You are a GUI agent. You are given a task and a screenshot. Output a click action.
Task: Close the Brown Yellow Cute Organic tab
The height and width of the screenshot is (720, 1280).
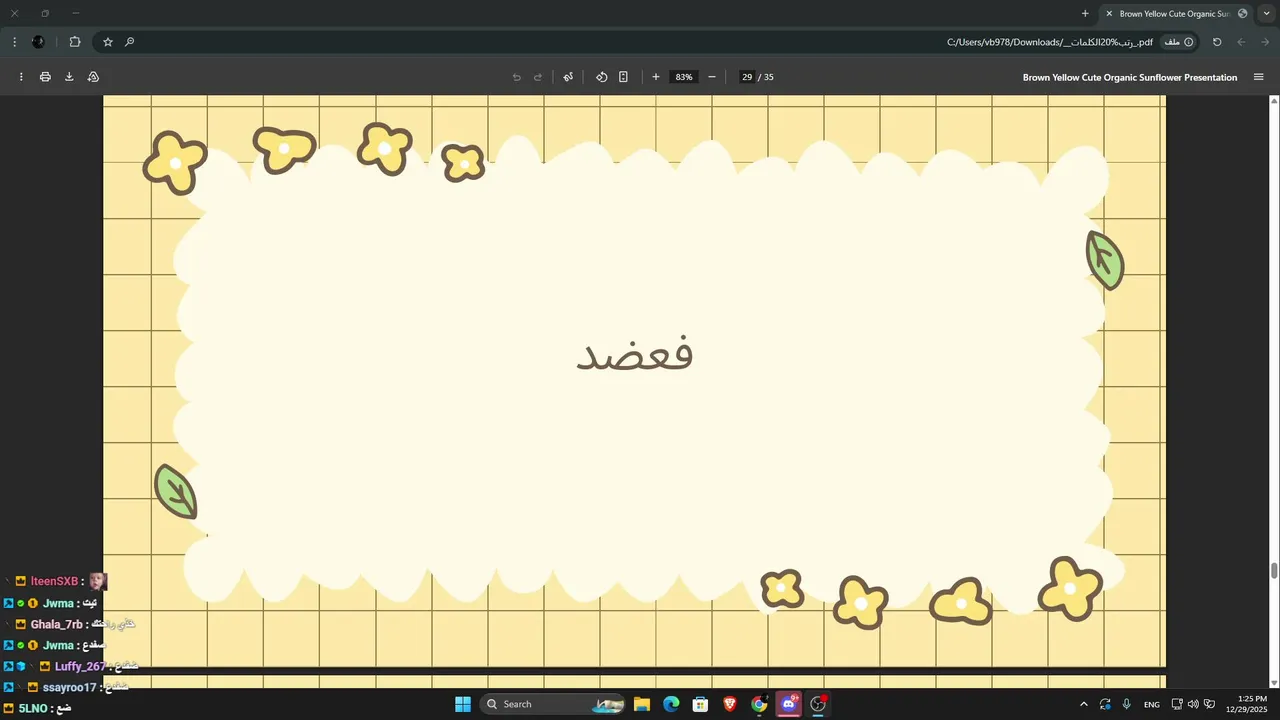(x=1109, y=14)
